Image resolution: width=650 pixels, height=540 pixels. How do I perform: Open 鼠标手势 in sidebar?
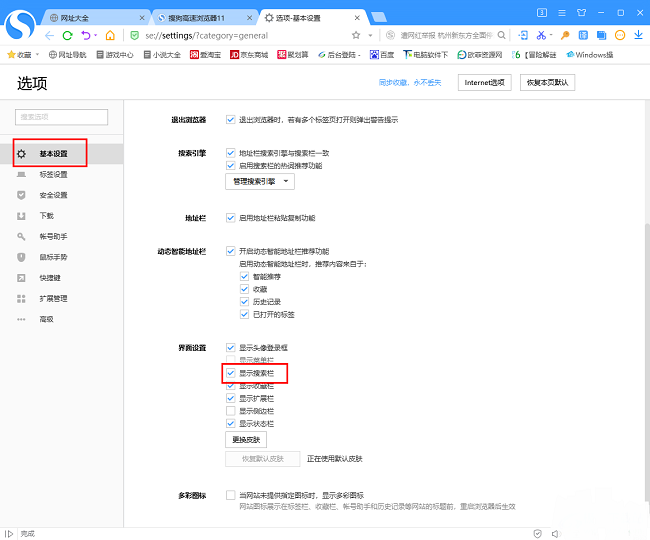pos(53,257)
